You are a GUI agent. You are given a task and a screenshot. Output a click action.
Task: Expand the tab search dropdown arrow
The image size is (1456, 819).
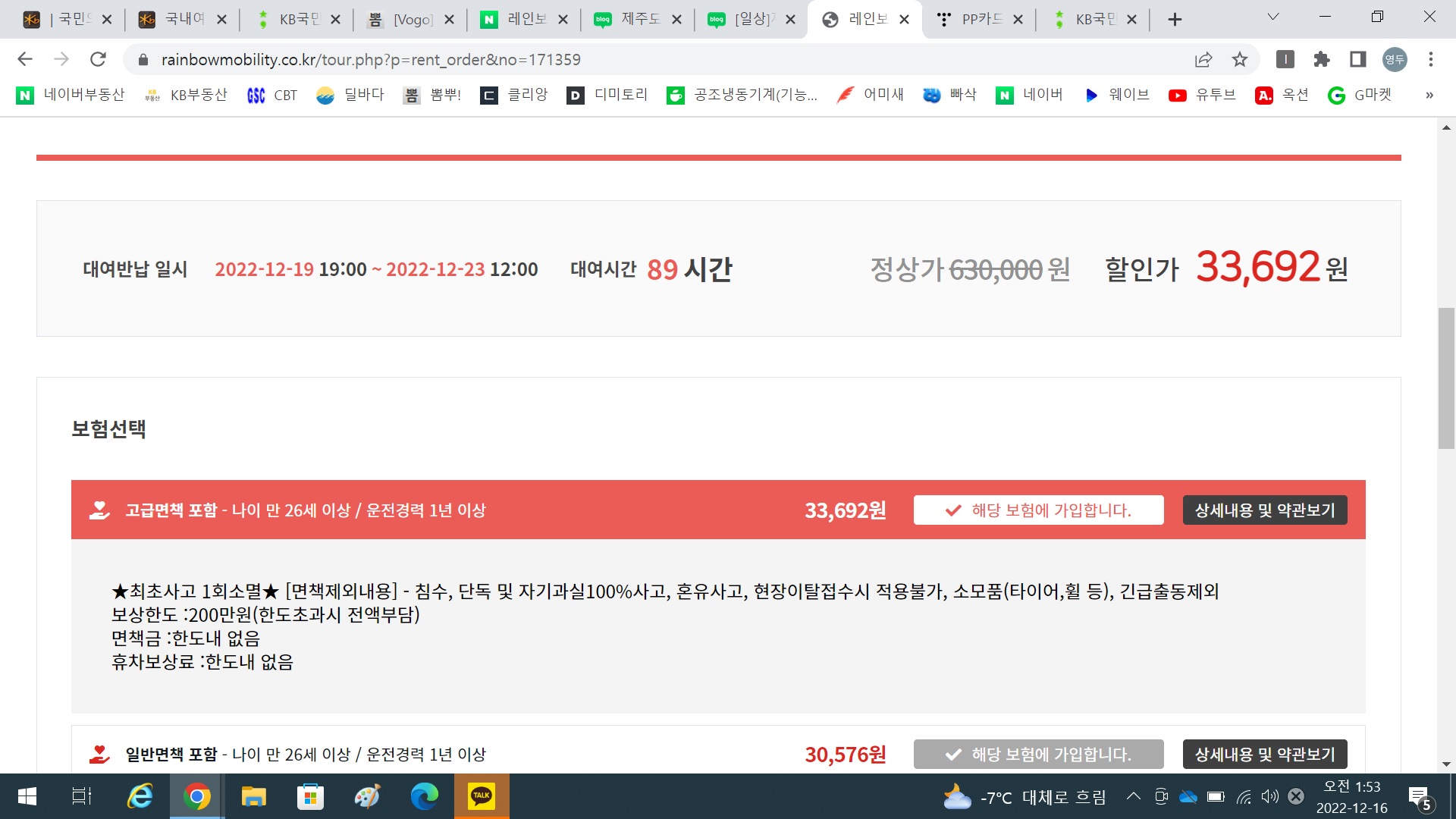[x=1273, y=17]
